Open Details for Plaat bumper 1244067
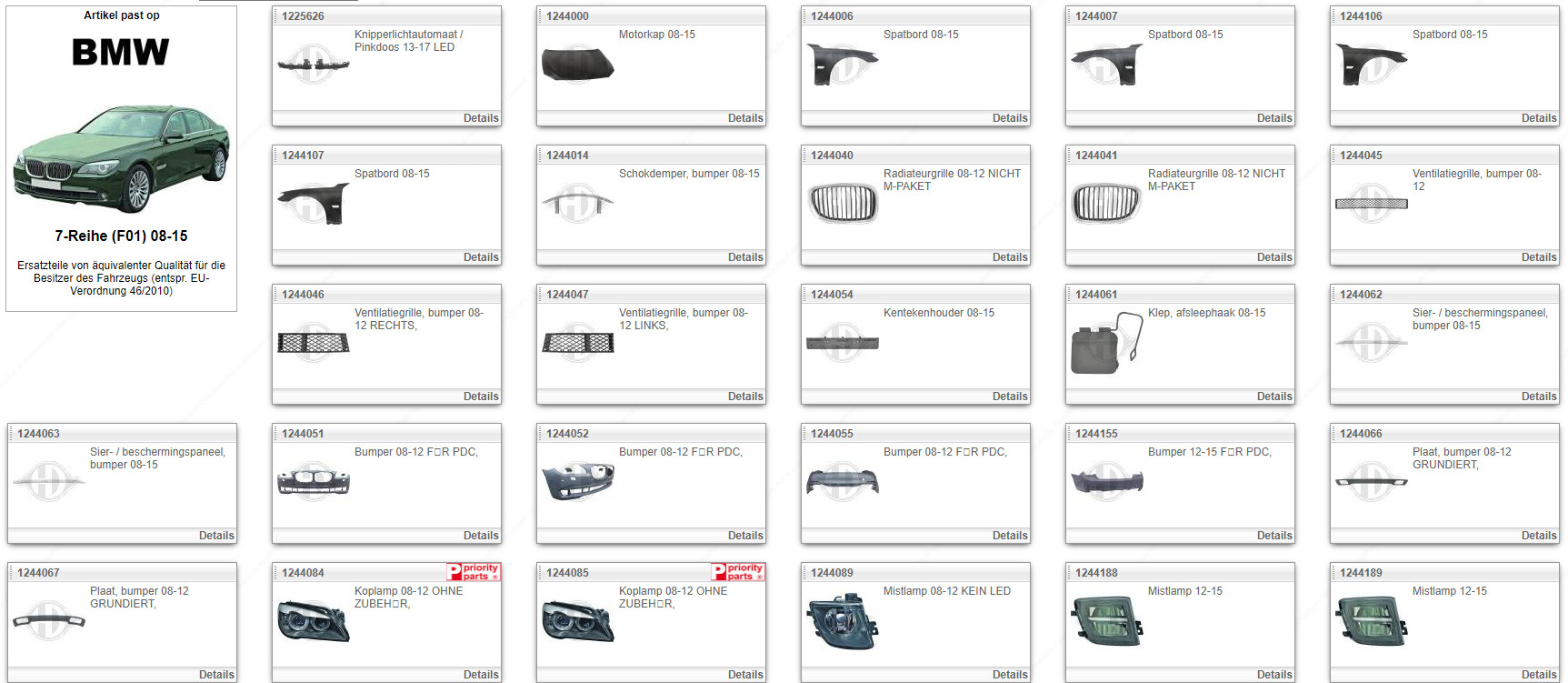This screenshot has height=683, width=1568. click(x=216, y=675)
